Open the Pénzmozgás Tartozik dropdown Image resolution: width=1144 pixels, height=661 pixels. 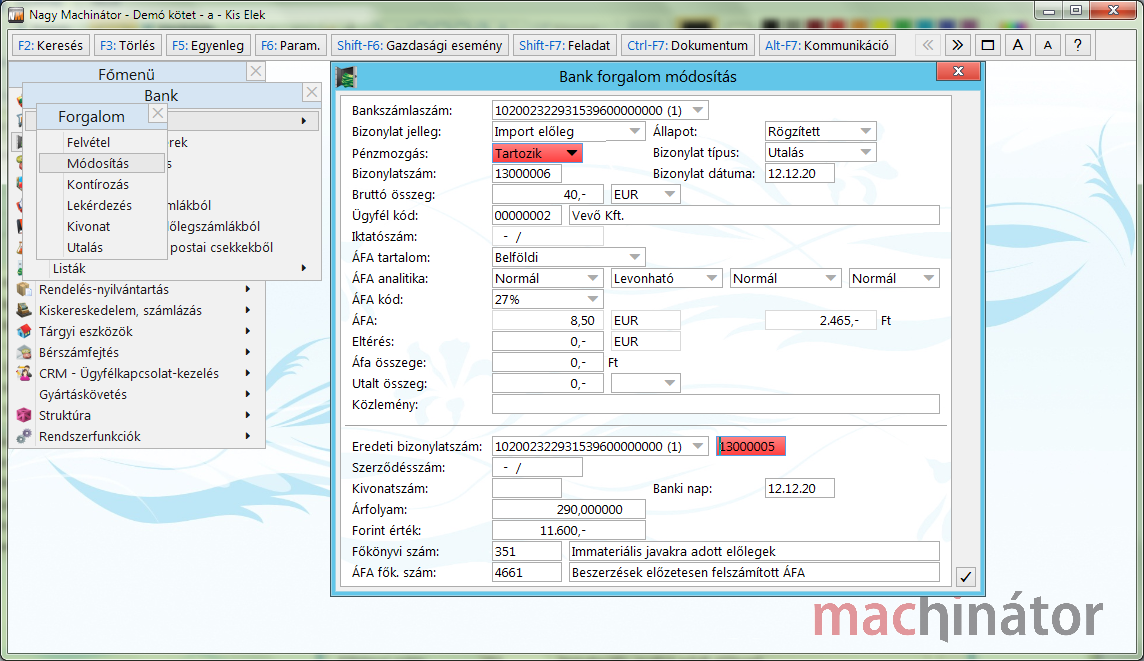[572, 153]
